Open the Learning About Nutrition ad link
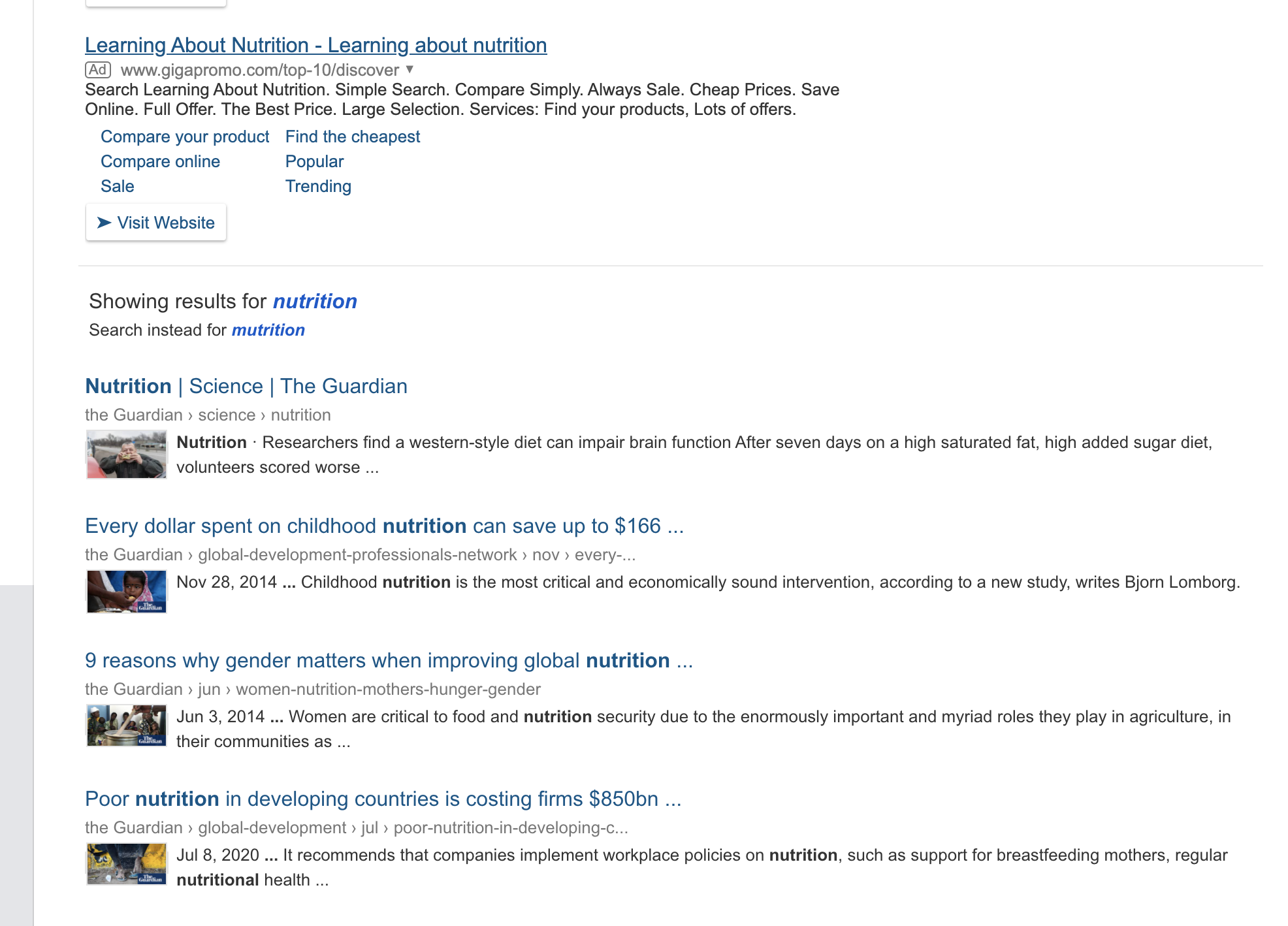1288x926 pixels. [x=316, y=45]
